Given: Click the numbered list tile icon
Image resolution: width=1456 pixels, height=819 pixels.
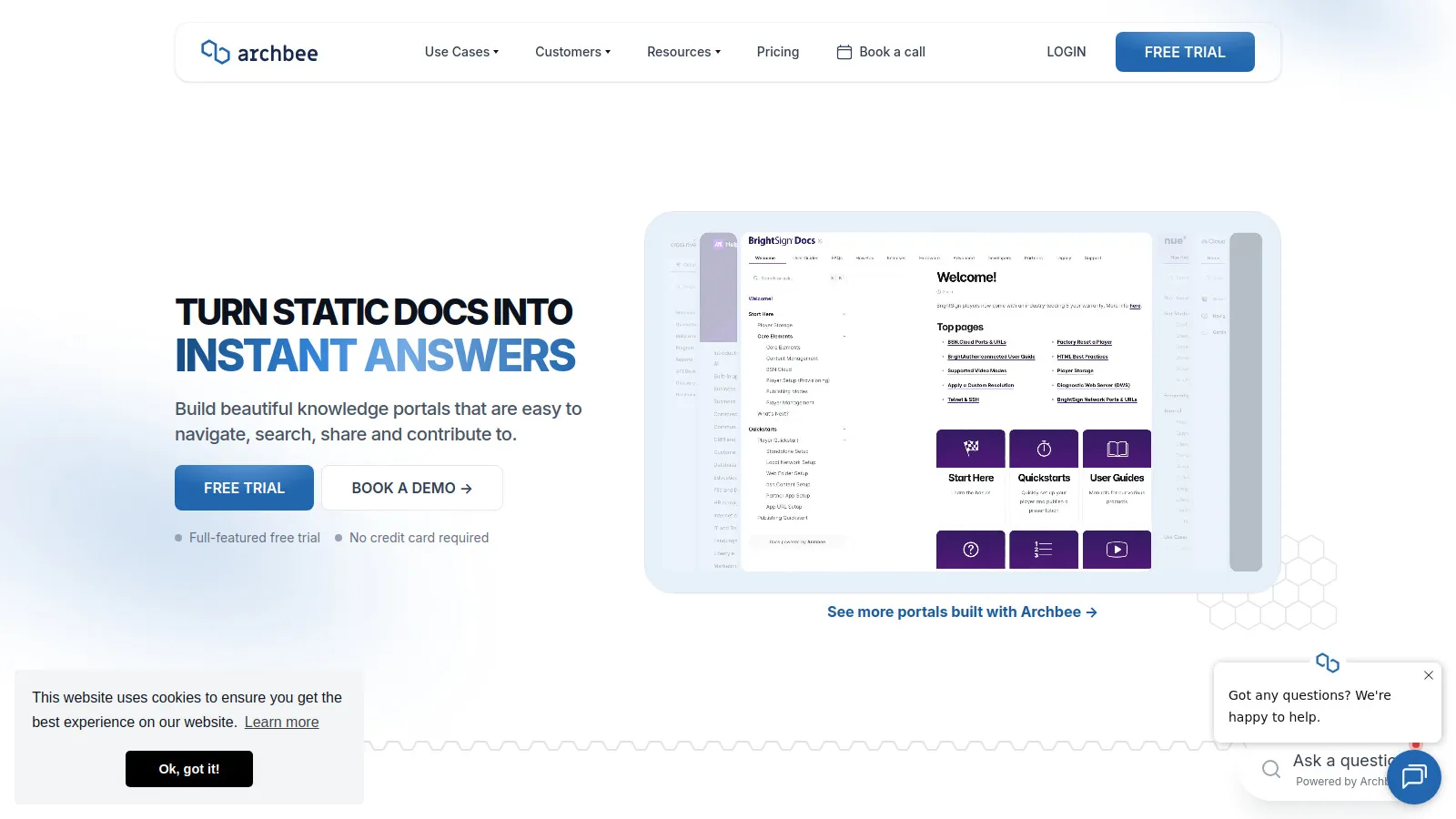Looking at the screenshot, I should click(x=1044, y=550).
